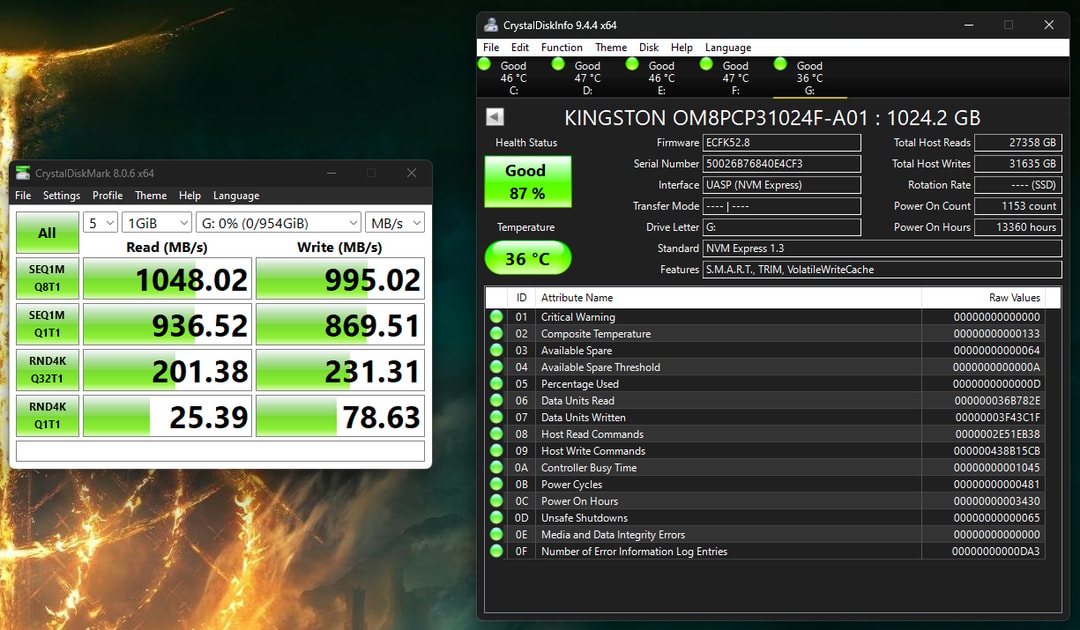The image size is (1080, 630).
Task: Click the previous disk arrow in CrystalDiskInfo
Action: (x=495, y=117)
